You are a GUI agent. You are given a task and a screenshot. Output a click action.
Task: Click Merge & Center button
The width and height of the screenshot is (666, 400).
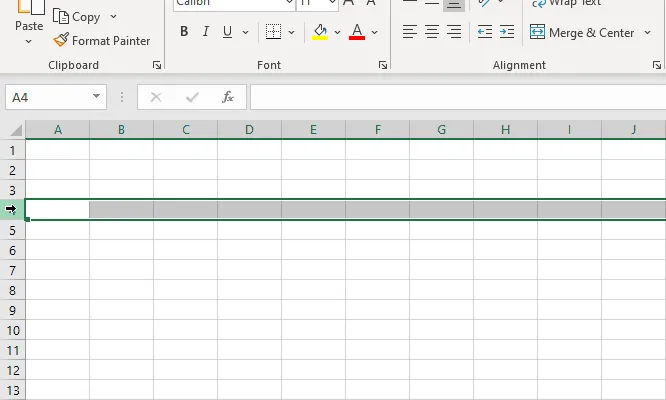(x=582, y=32)
